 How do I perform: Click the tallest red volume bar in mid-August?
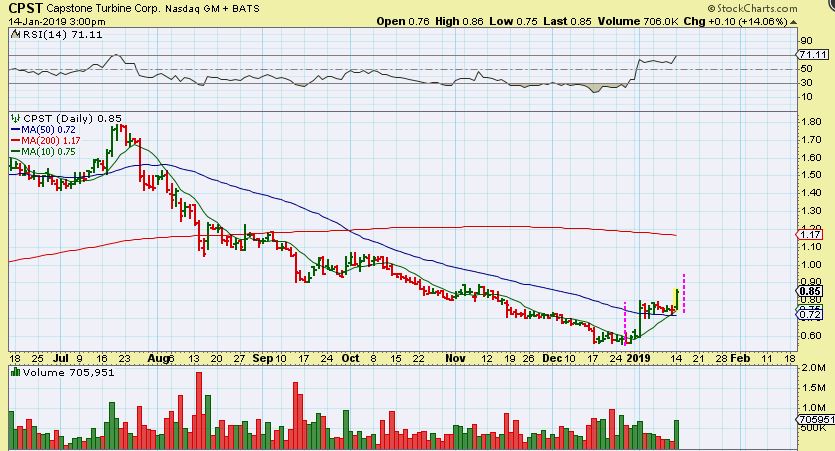pyautogui.click(x=199, y=410)
